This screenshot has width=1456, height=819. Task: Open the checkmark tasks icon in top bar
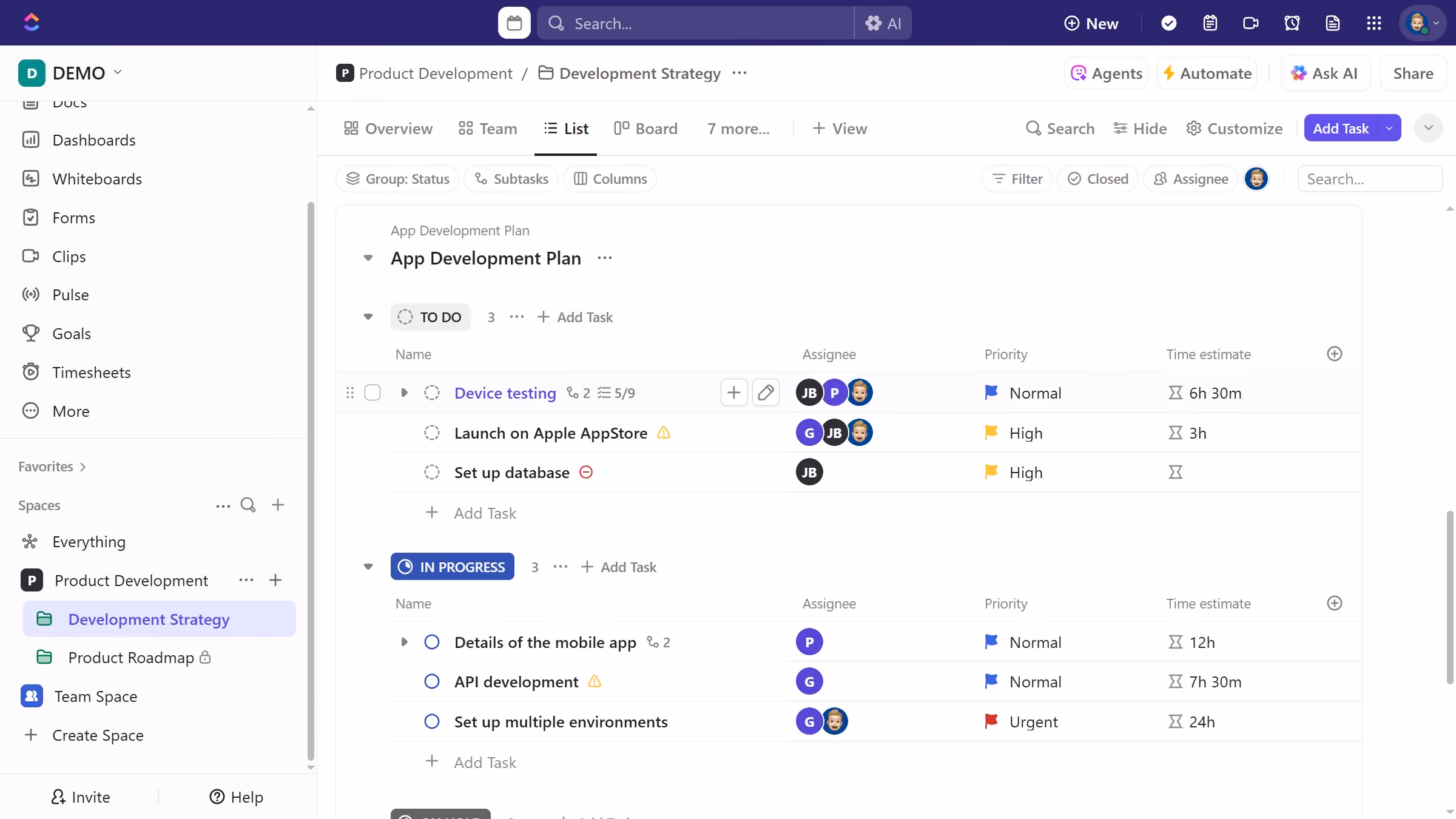tap(1168, 23)
